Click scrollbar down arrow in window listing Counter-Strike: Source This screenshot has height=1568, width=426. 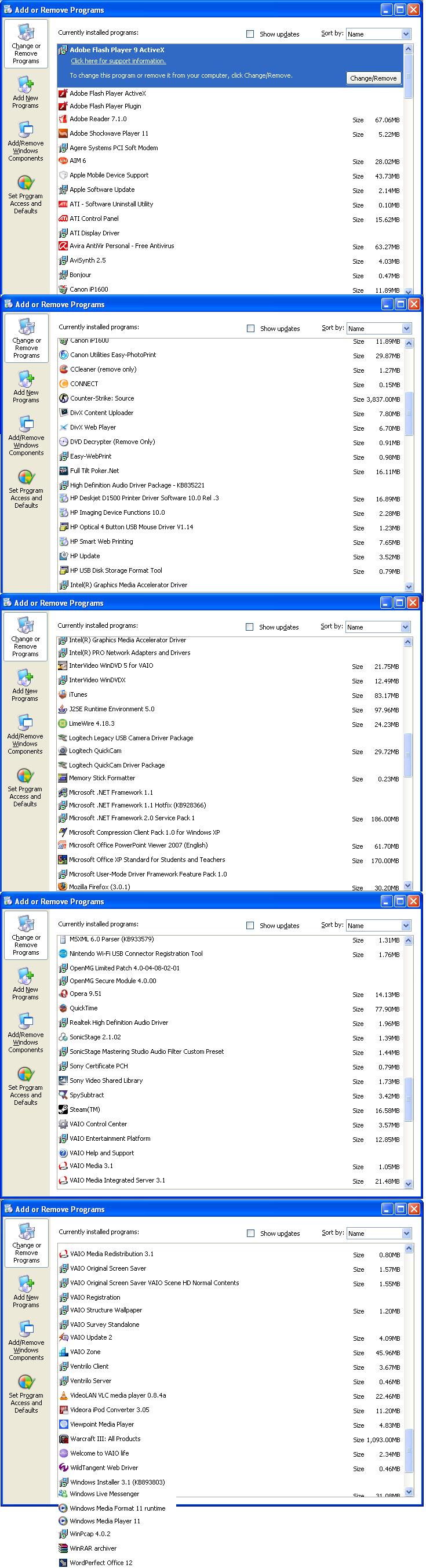pos(409,587)
